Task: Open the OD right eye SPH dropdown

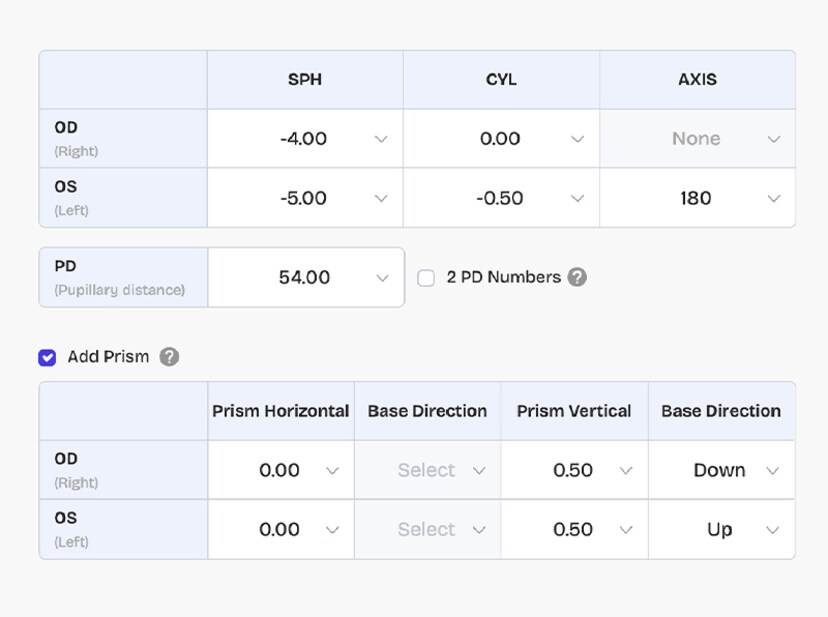Action: point(305,139)
